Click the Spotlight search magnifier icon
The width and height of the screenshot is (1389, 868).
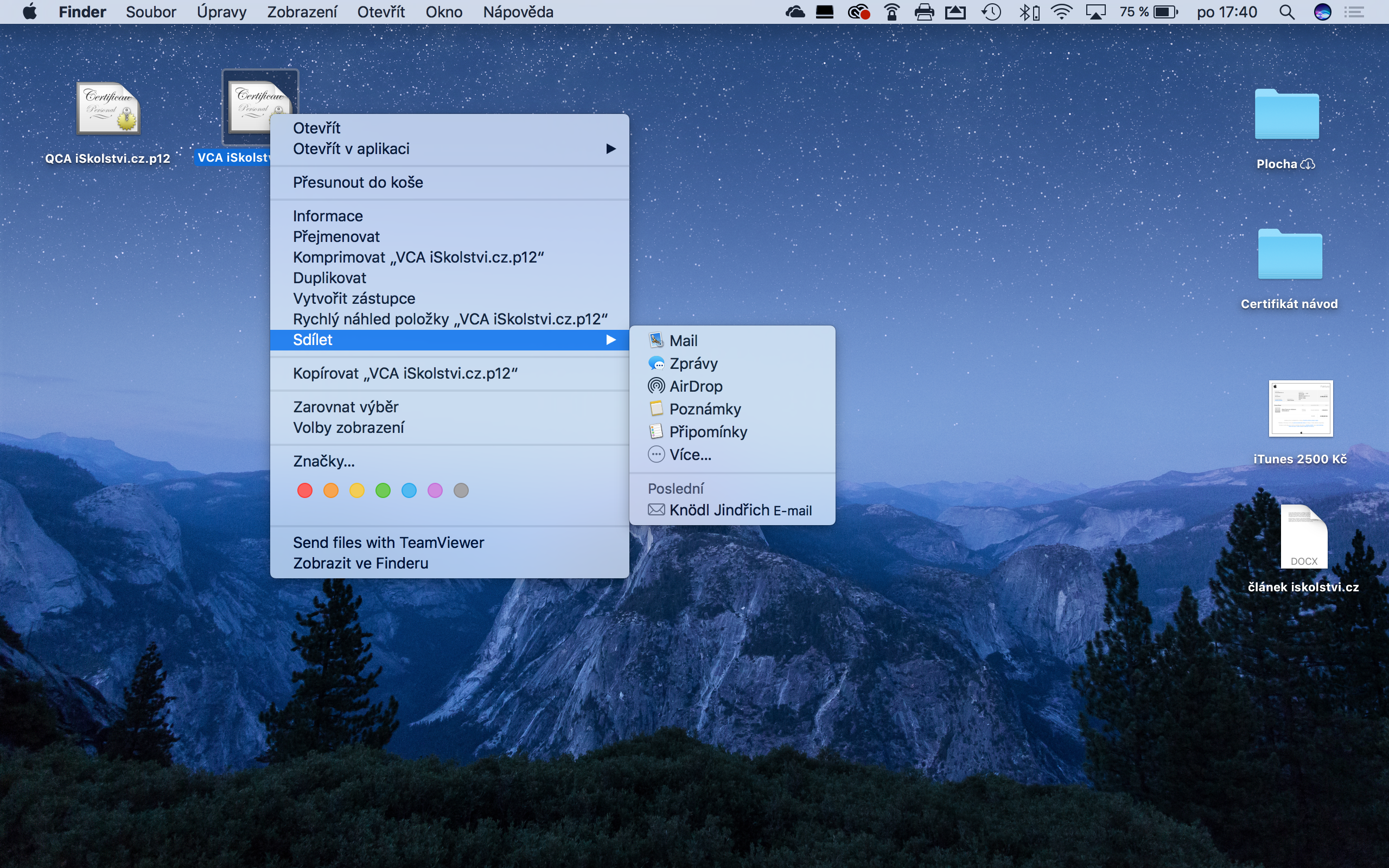coord(1286,12)
